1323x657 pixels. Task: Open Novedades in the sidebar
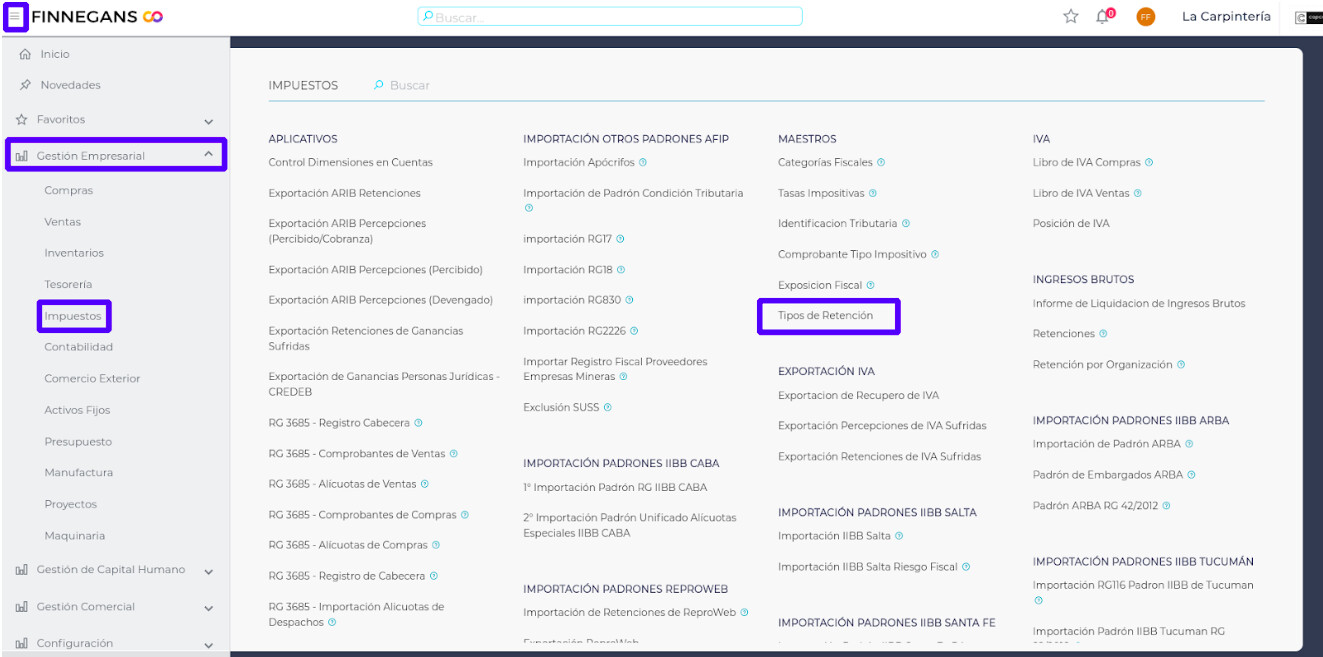(x=70, y=85)
